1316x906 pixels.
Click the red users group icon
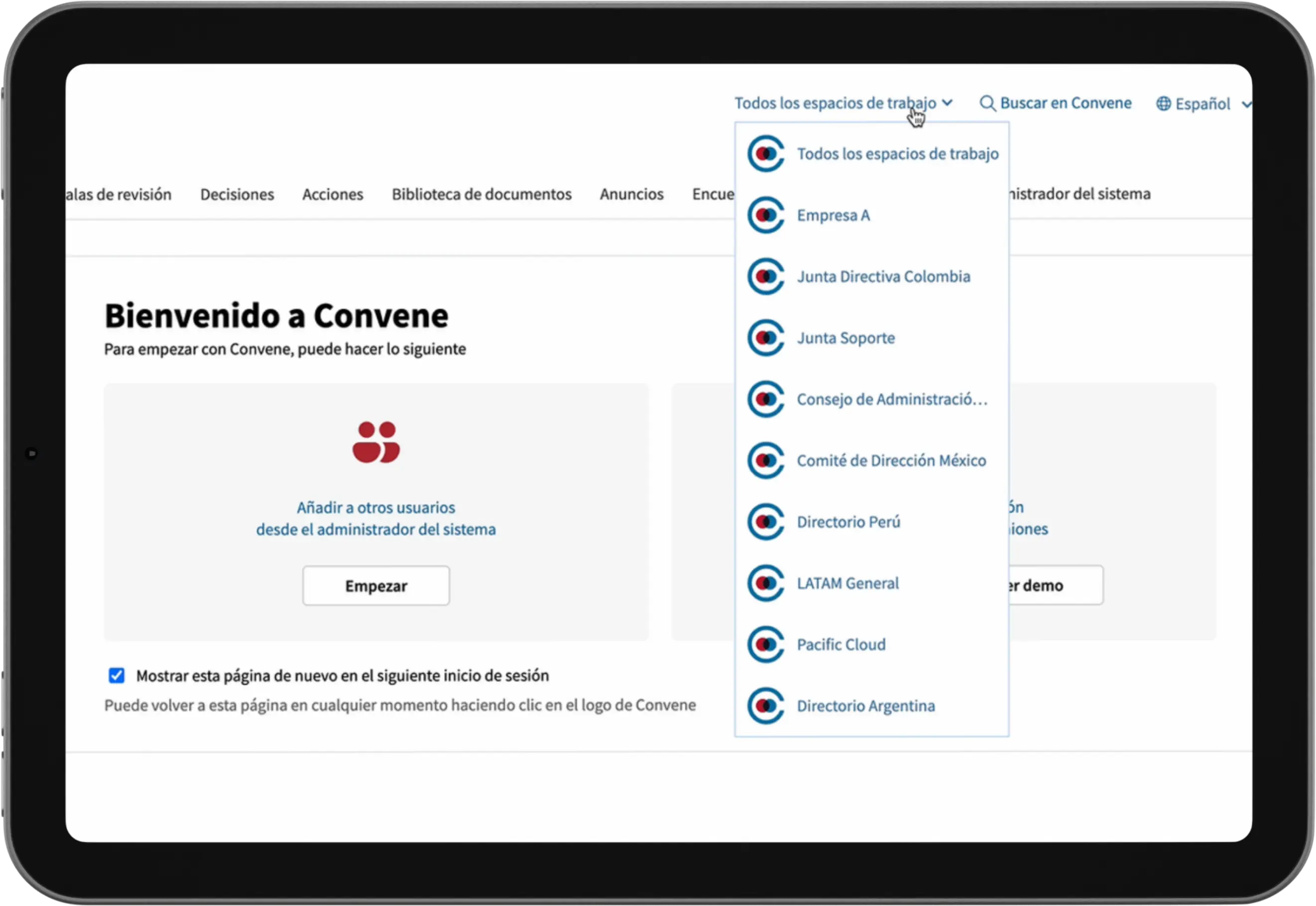pyautogui.click(x=376, y=442)
